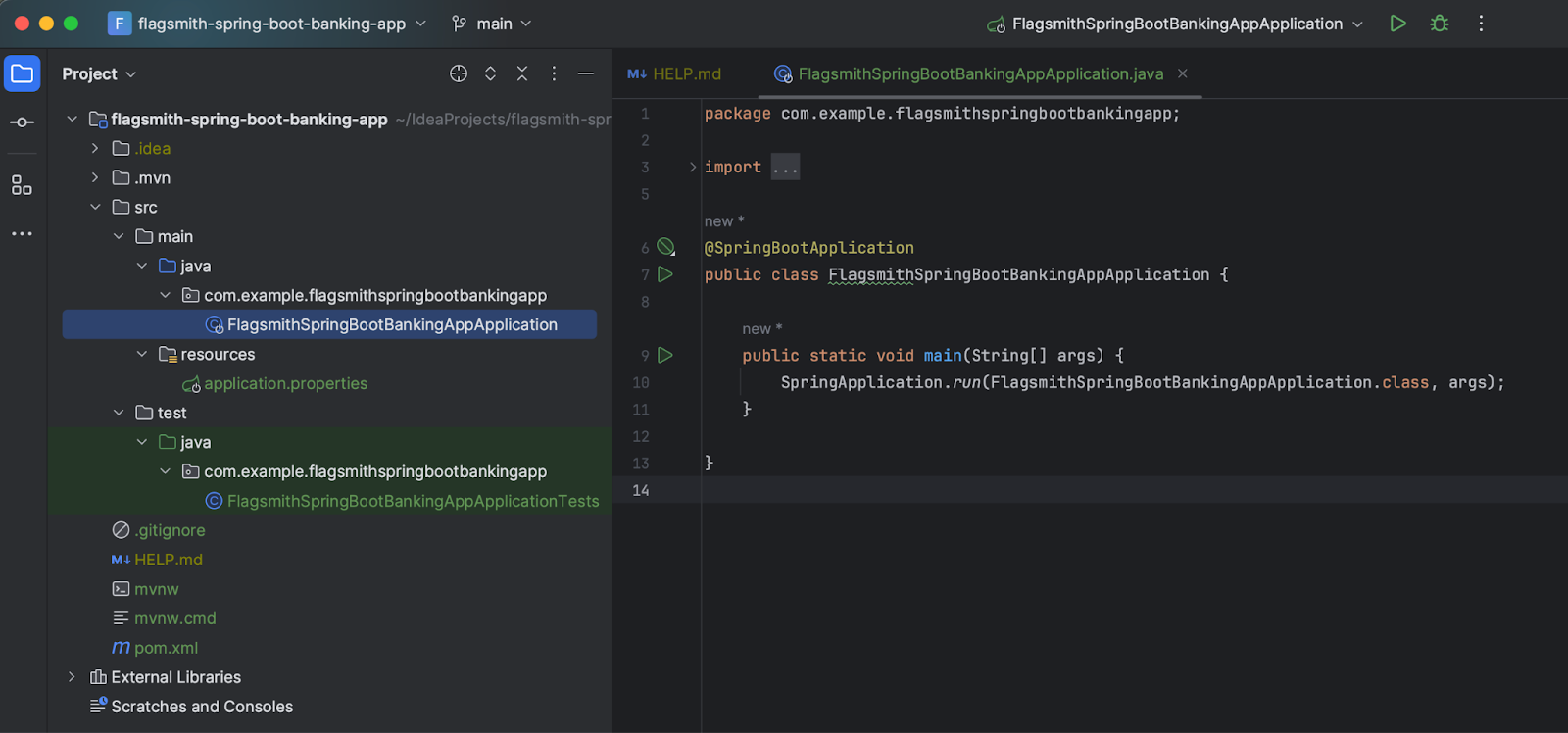Open application.properties in project tree
Viewport: 1568px width, 733px height.
coord(285,383)
